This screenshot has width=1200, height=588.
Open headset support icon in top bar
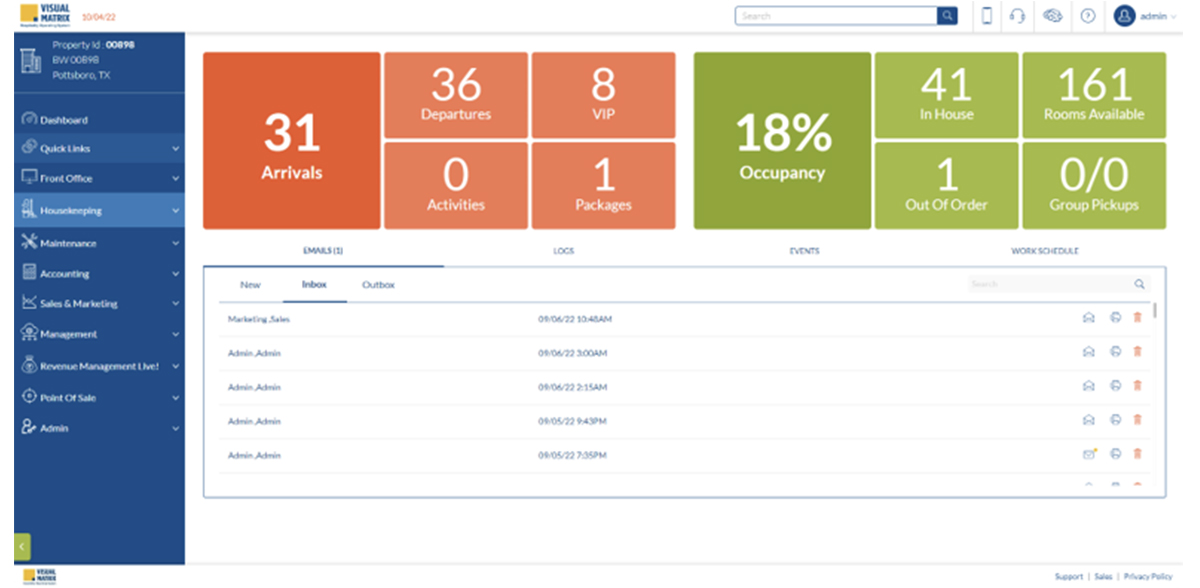click(1018, 16)
